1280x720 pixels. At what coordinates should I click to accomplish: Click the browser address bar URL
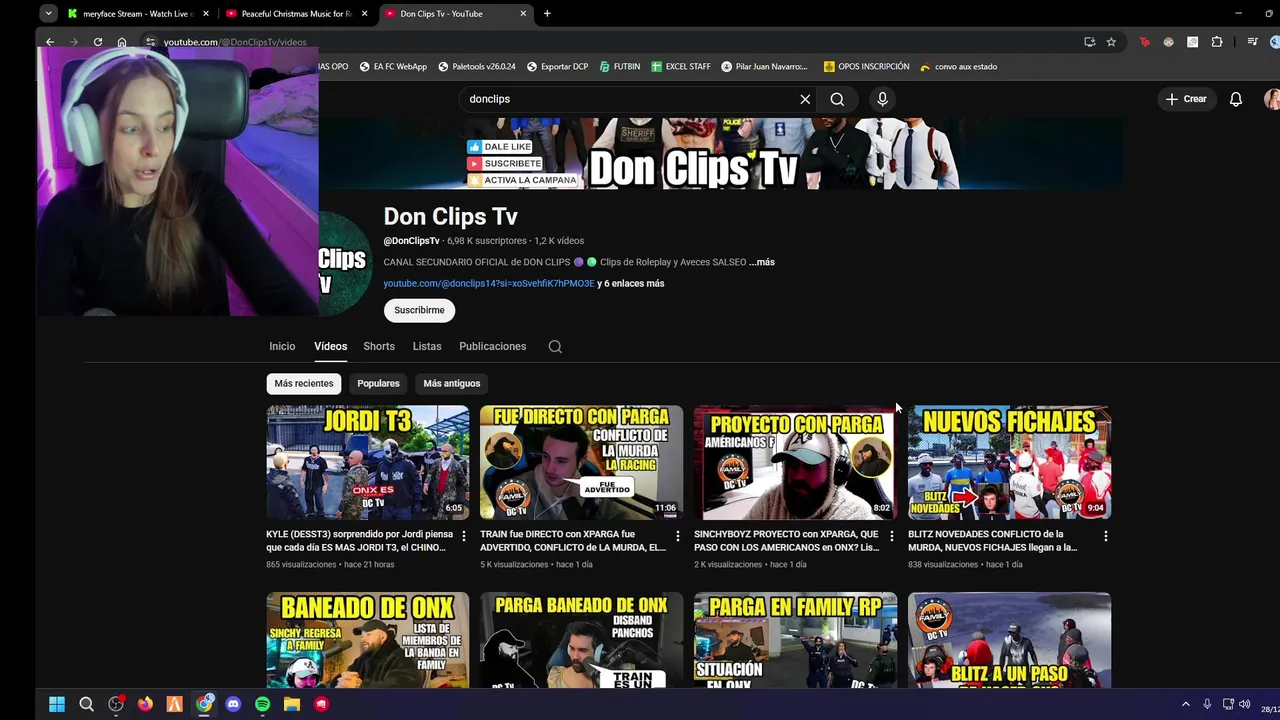pyautogui.click(x=235, y=42)
